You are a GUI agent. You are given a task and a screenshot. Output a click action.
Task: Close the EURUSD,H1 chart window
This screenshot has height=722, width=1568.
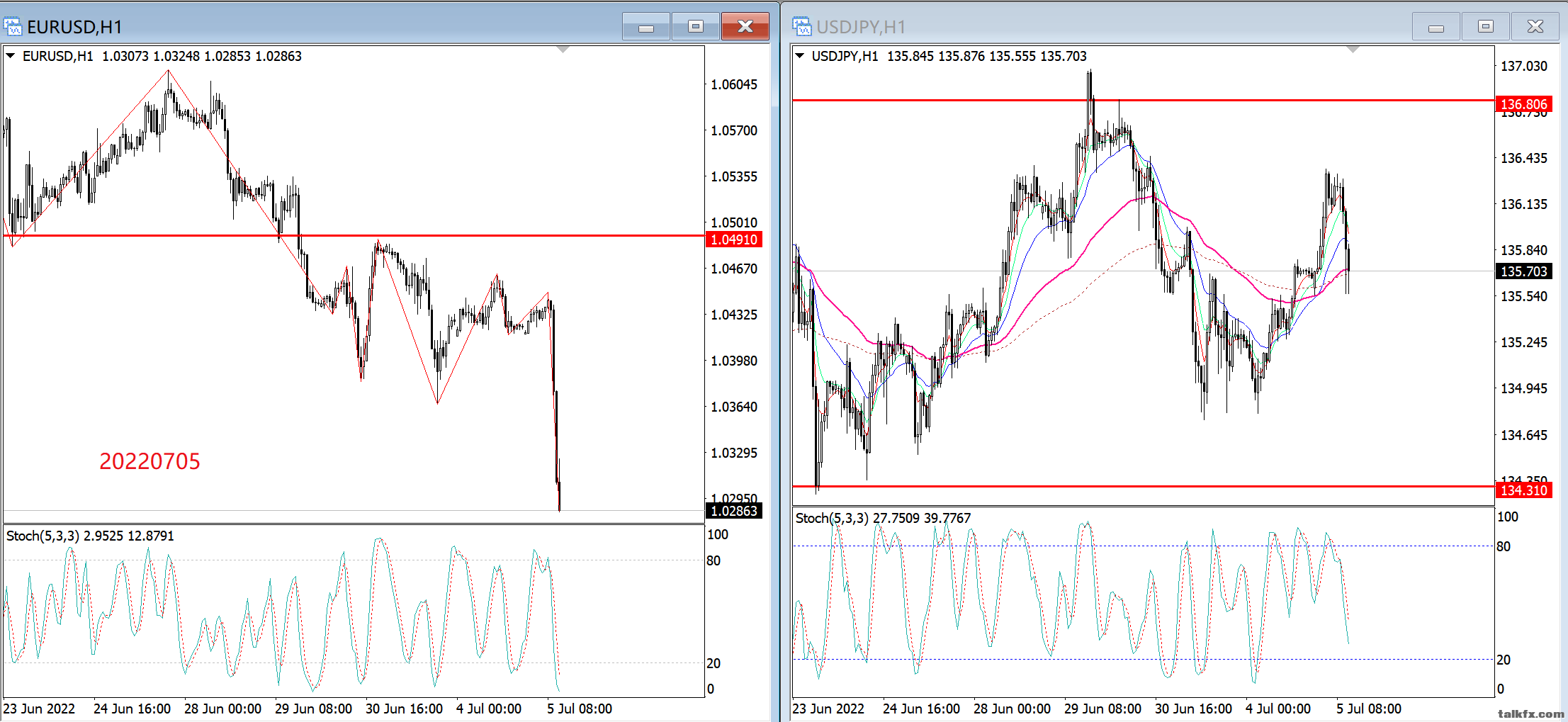745,27
